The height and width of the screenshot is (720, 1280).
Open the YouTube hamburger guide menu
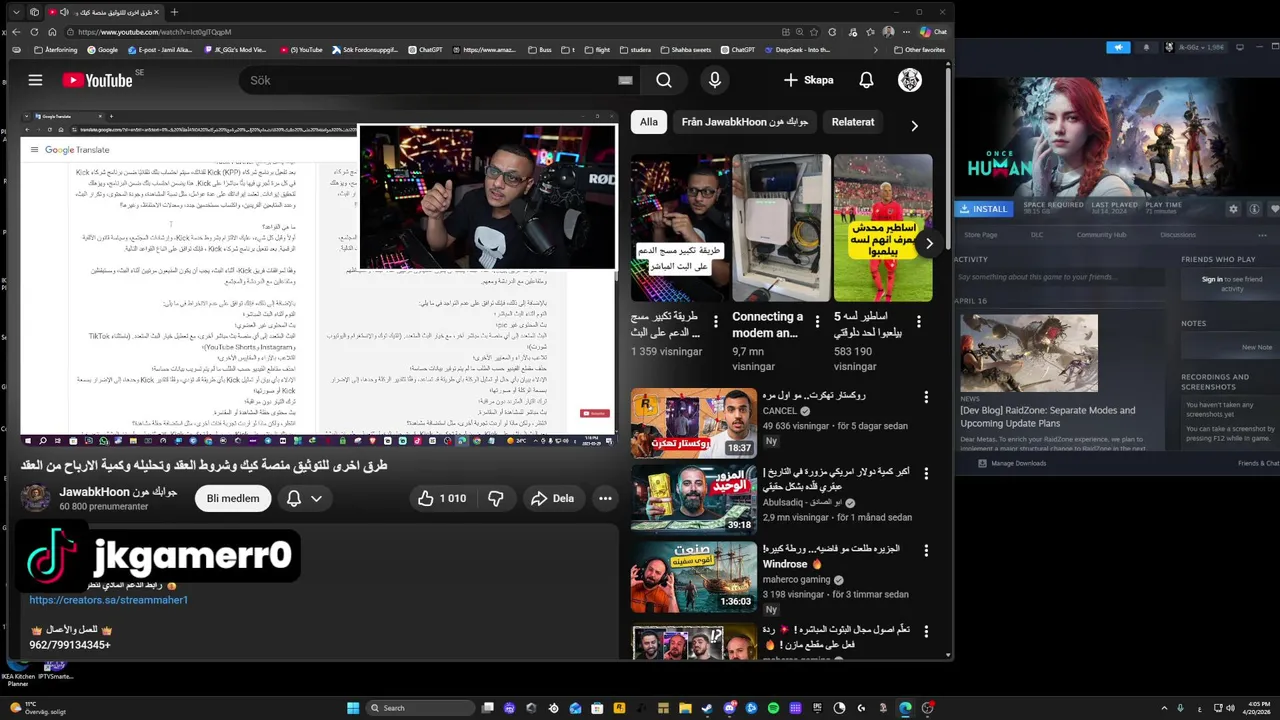35,80
